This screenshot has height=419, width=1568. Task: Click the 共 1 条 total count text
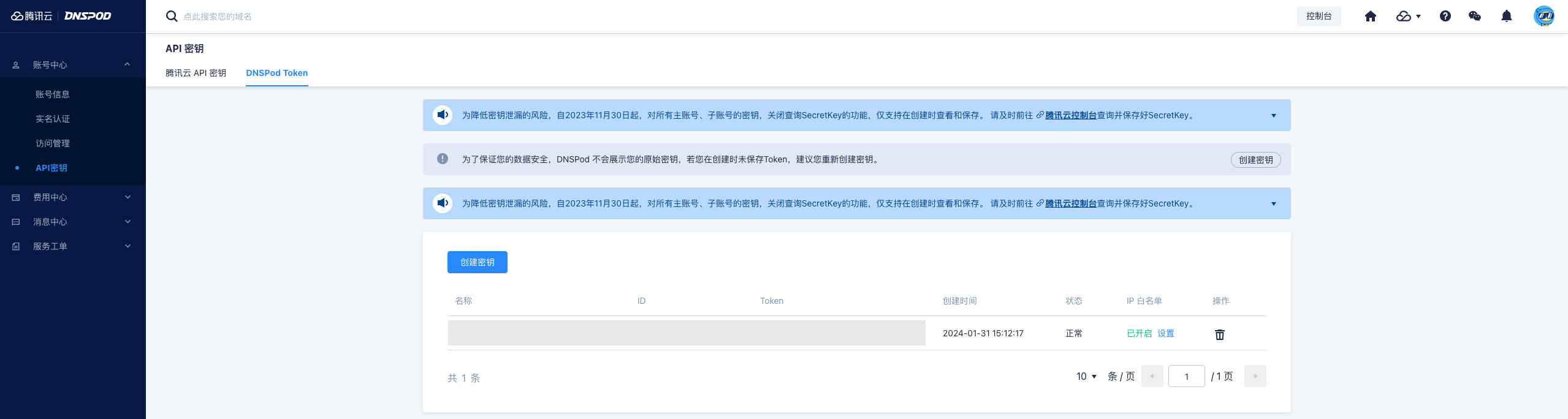pyautogui.click(x=464, y=378)
